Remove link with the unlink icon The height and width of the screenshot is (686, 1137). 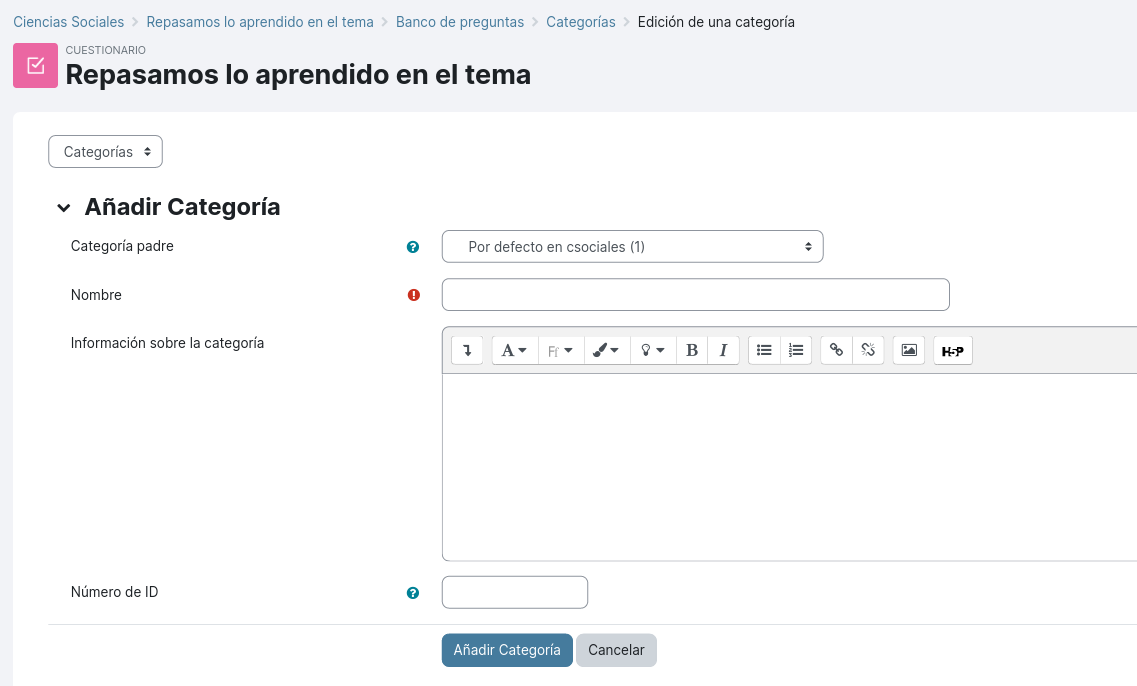[868, 350]
